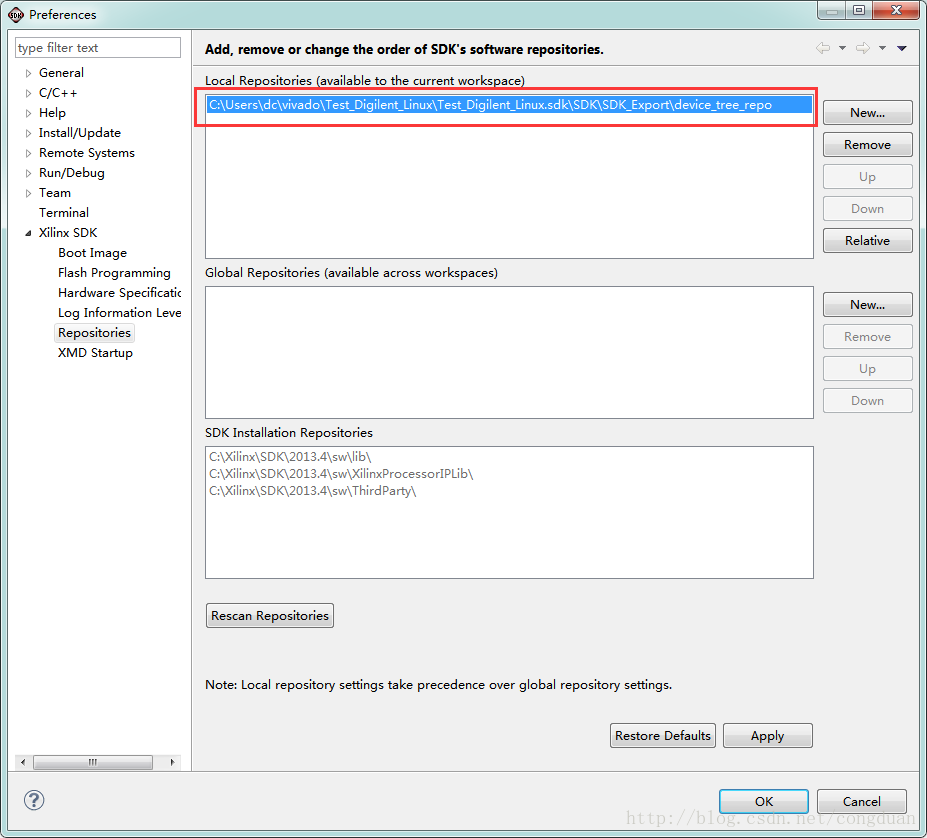
Task: Expand the Run/Debug tree node
Action: point(28,173)
